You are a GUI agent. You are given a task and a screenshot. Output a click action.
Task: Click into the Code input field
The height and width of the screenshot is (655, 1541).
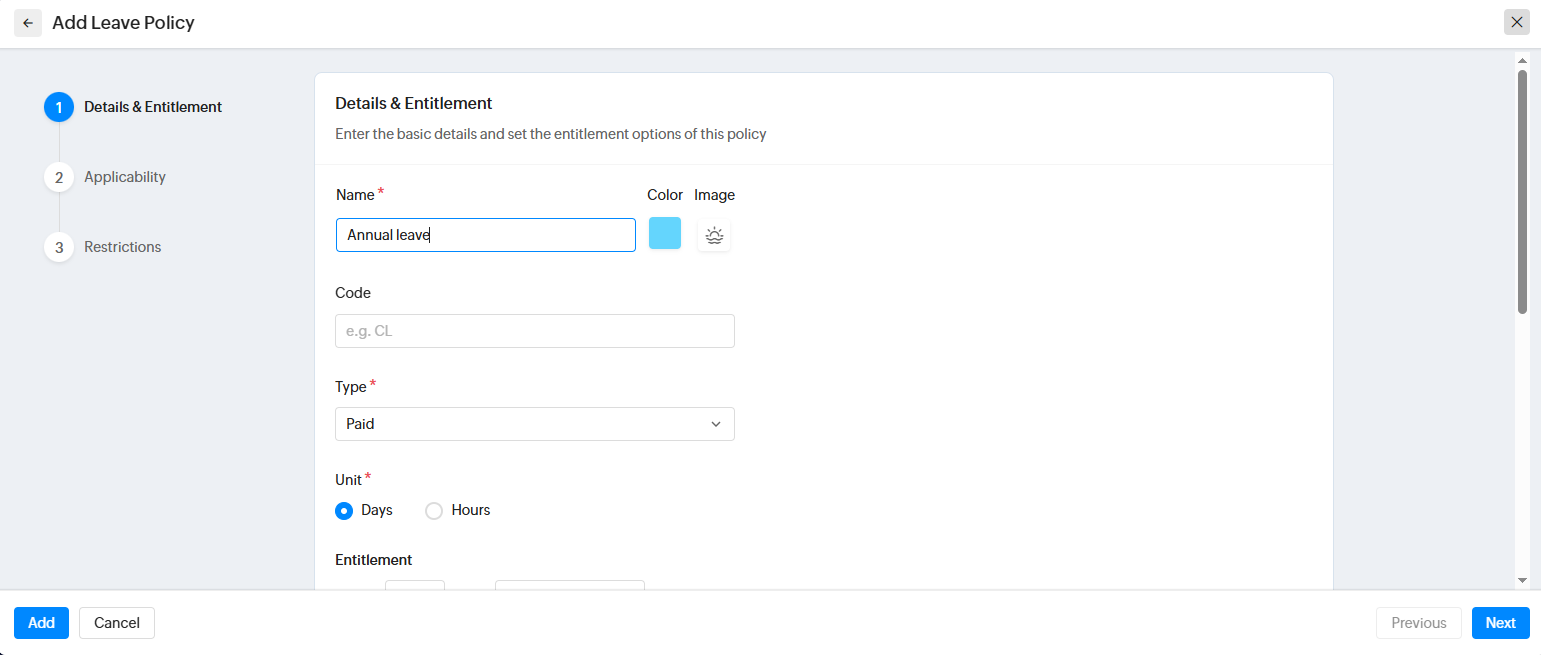[x=534, y=331]
